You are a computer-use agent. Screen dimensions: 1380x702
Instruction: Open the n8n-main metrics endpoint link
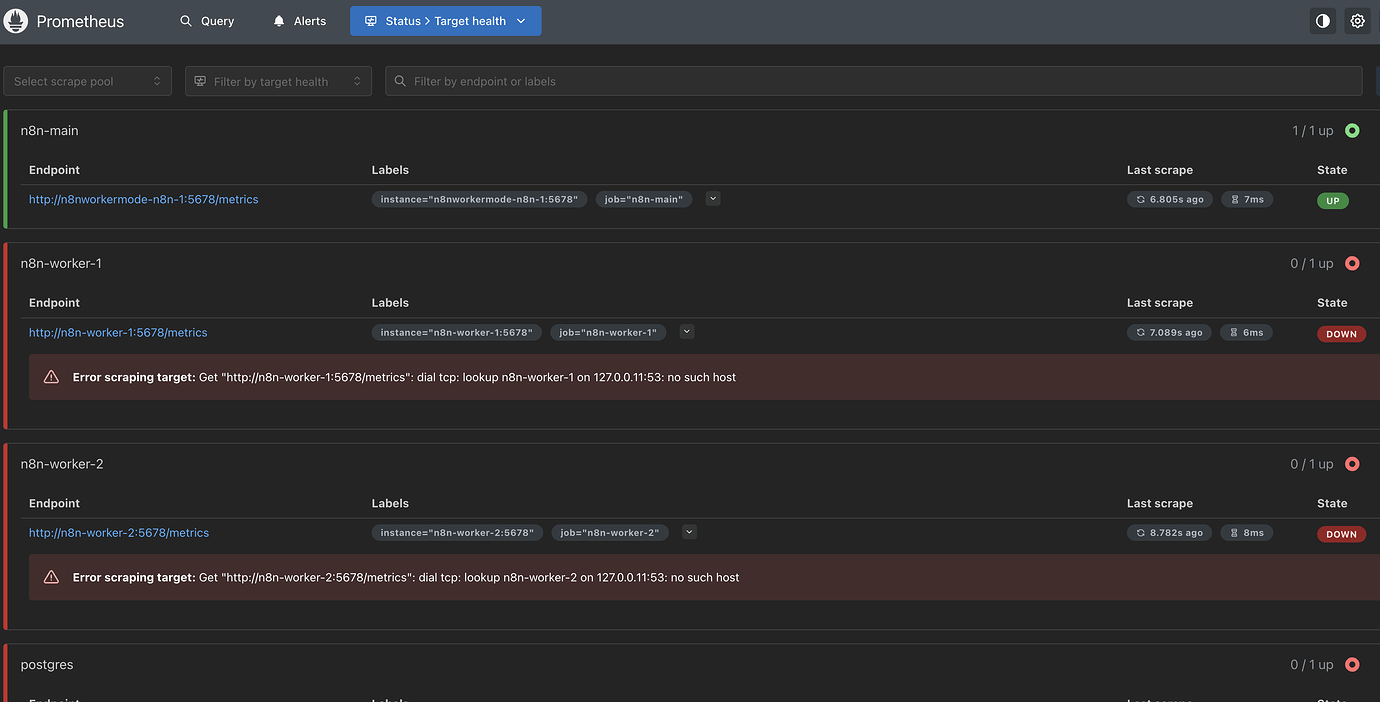(144, 199)
